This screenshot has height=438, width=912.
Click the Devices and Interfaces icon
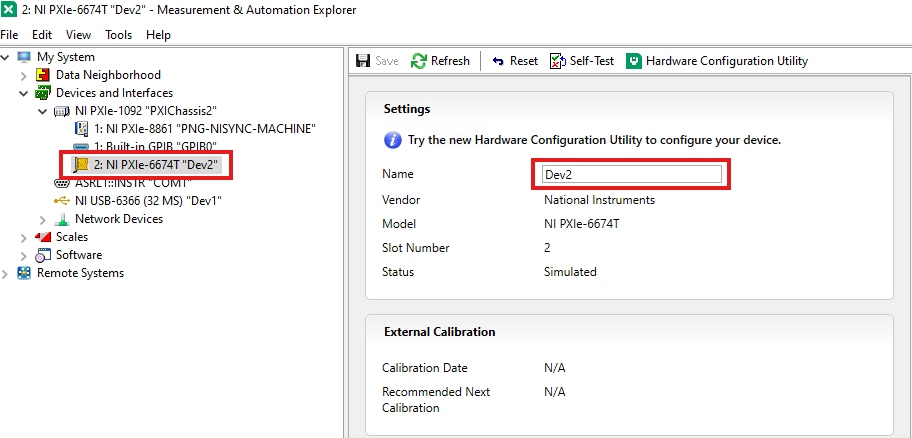pyautogui.click(x=42, y=93)
